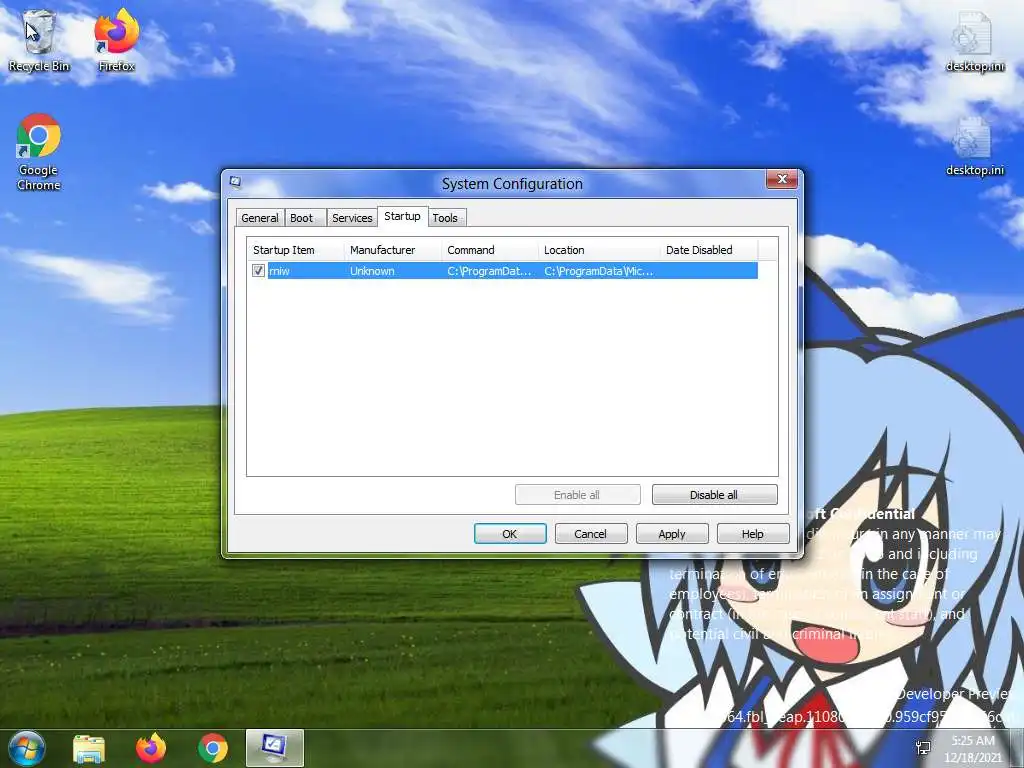
Task: Click the network tray icon
Action: (923, 748)
